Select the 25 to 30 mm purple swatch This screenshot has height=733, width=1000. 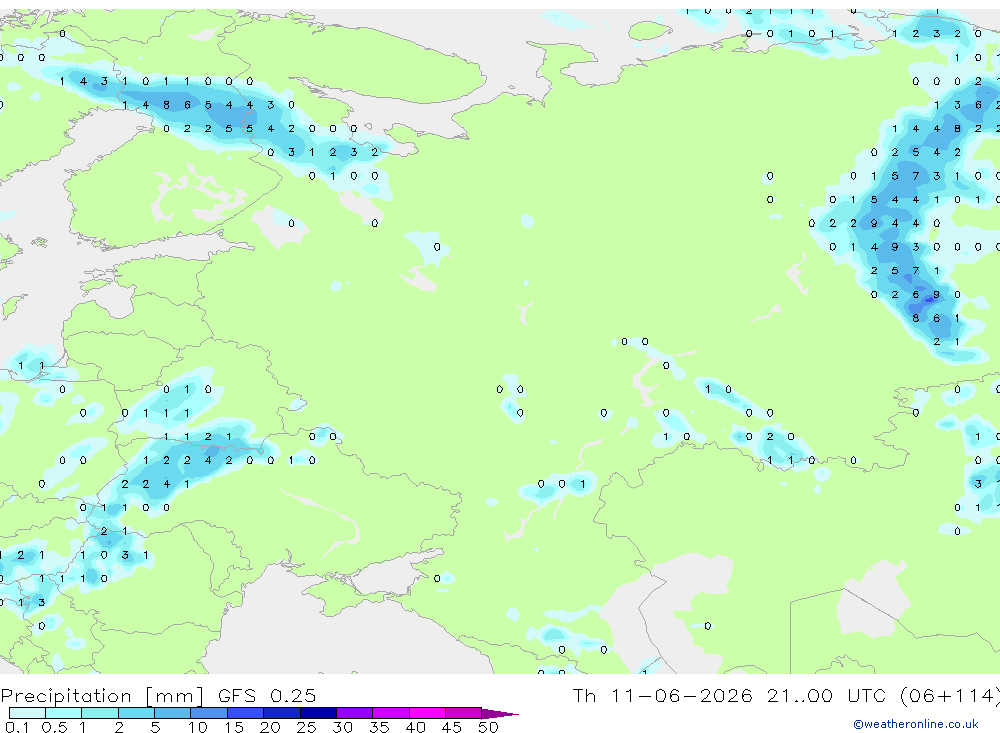point(318,713)
